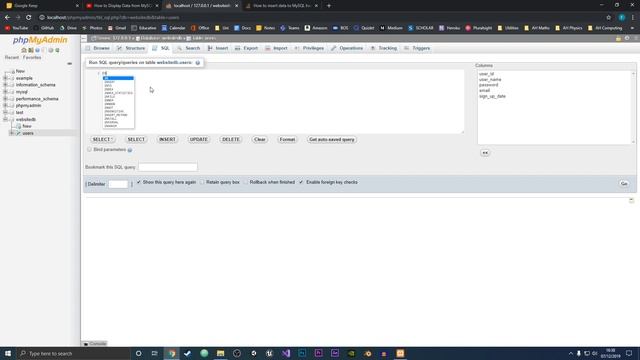Expand the phpmyadmin database node
The height and width of the screenshot is (360, 640).
pos(5,105)
